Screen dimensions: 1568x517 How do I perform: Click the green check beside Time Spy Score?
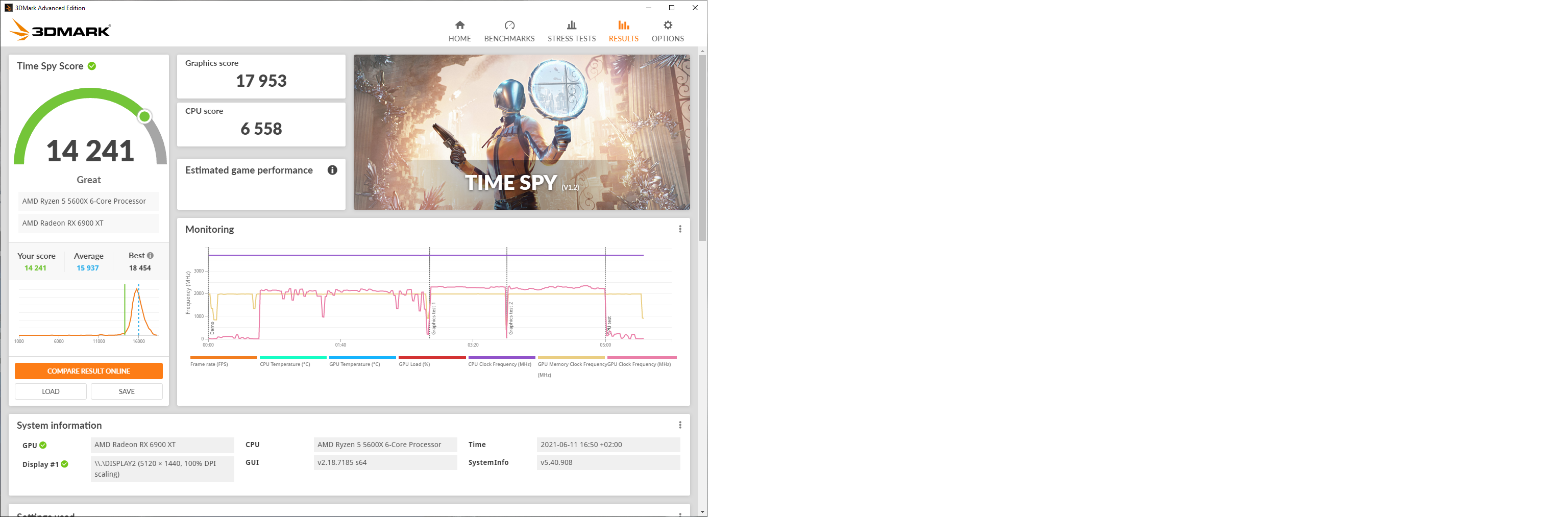click(92, 66)
